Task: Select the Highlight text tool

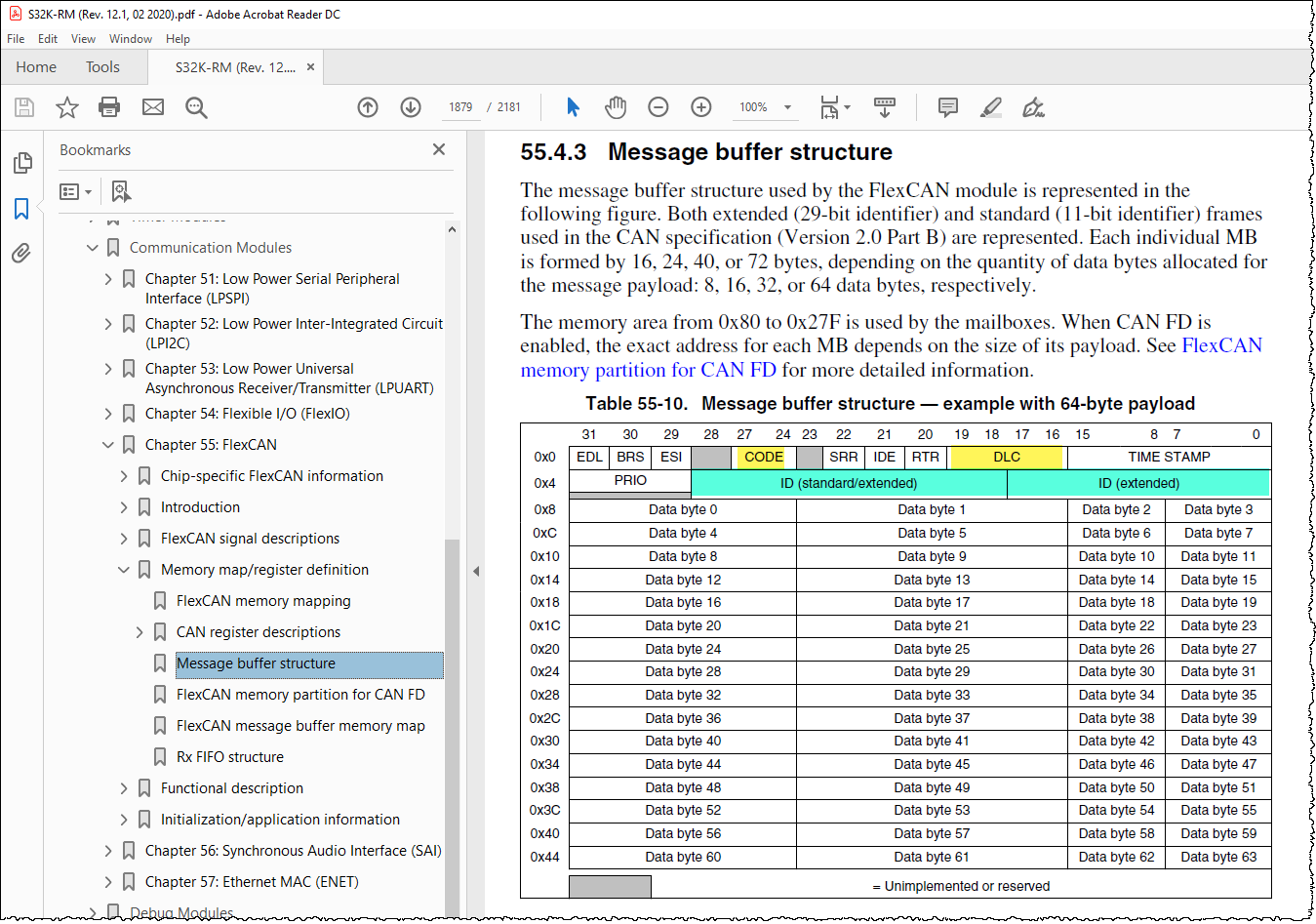Action: coord(989,107)
